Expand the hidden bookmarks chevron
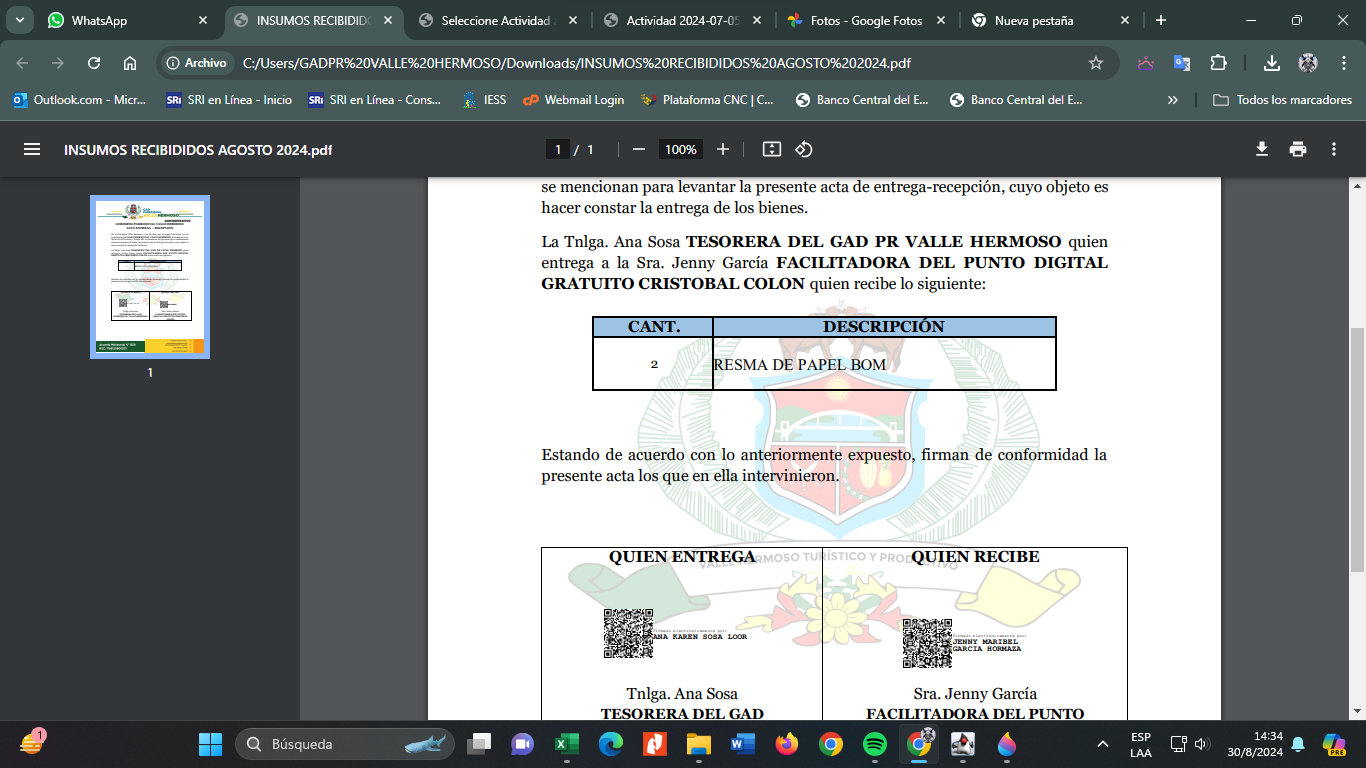The width and height of the screenshot is (1366, 768). 1172,100
